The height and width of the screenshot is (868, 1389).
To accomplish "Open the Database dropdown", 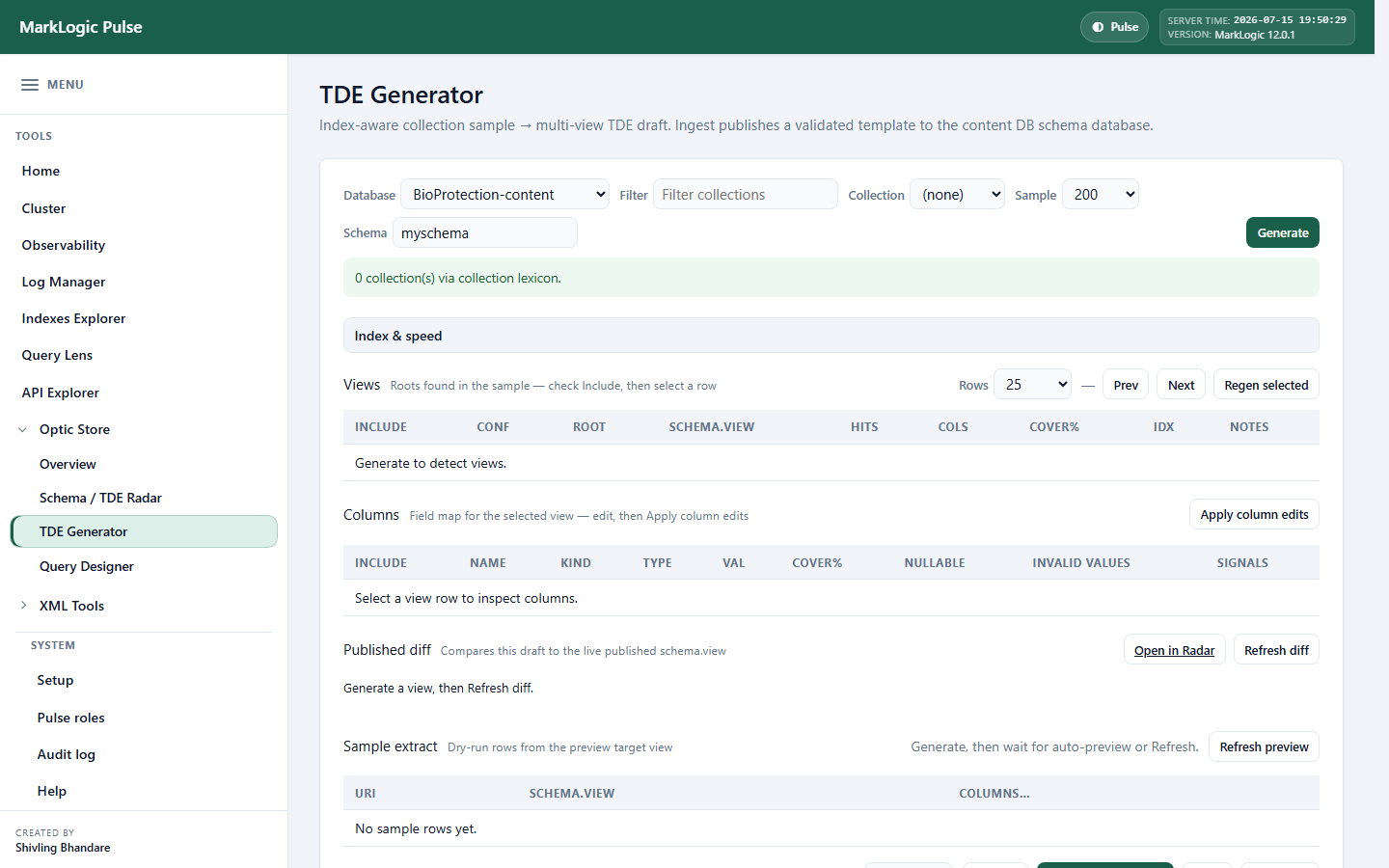I will point(504,194).
